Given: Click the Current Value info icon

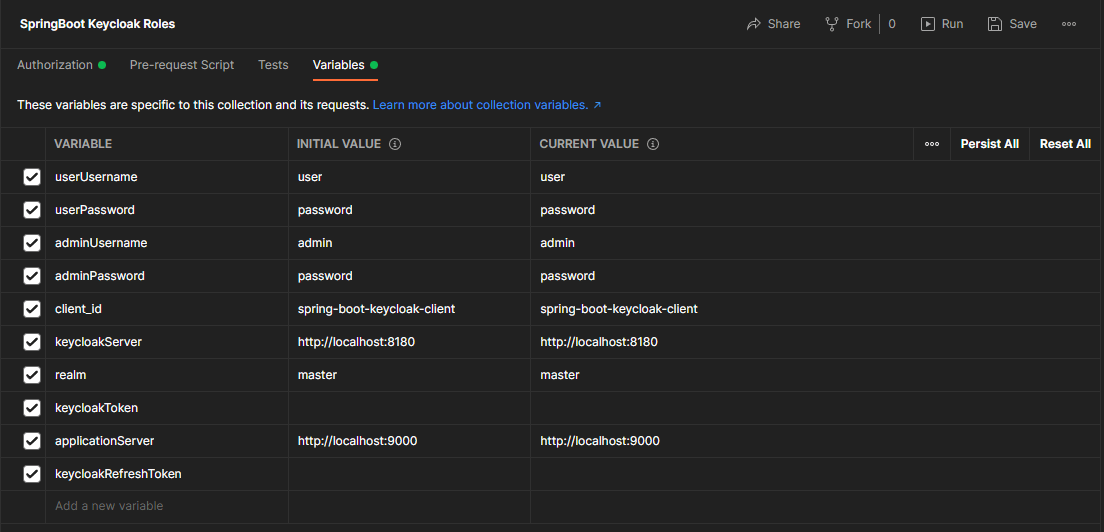Looking at the screenshot, I should (x=653, y=144).
